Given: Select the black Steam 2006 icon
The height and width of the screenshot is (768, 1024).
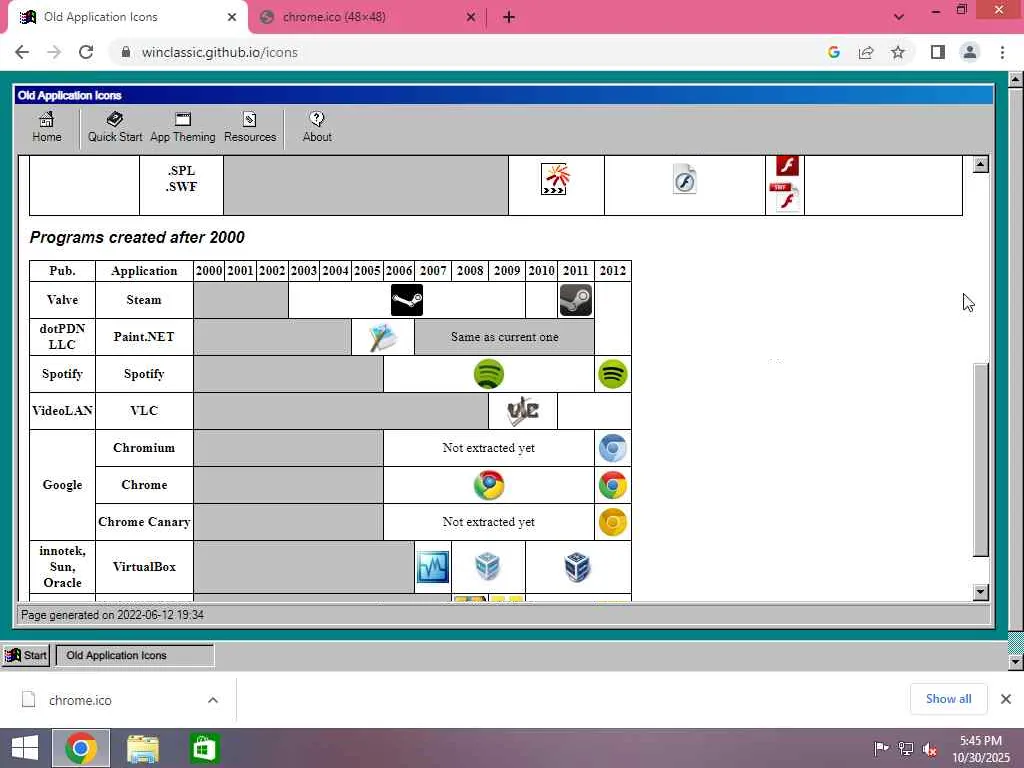Looking at the screenshot, I should [407, 300].
